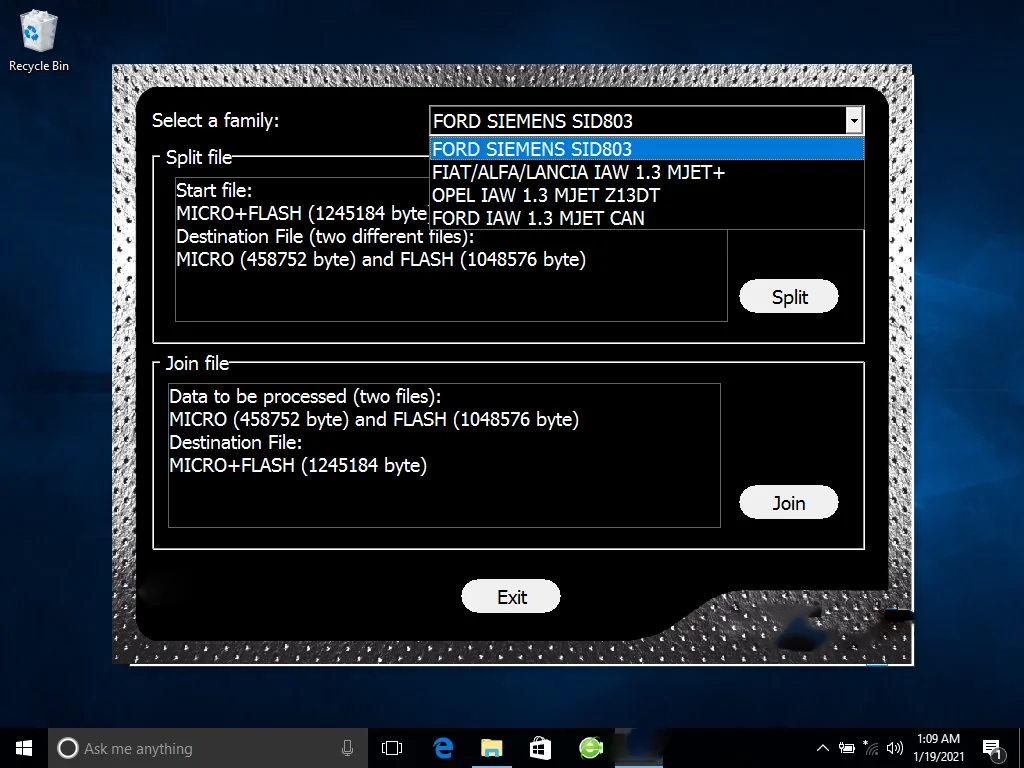This screenshot has width=1024, height=768.
Task: Click the 'Start file:' text line
Action: [214, 191]
